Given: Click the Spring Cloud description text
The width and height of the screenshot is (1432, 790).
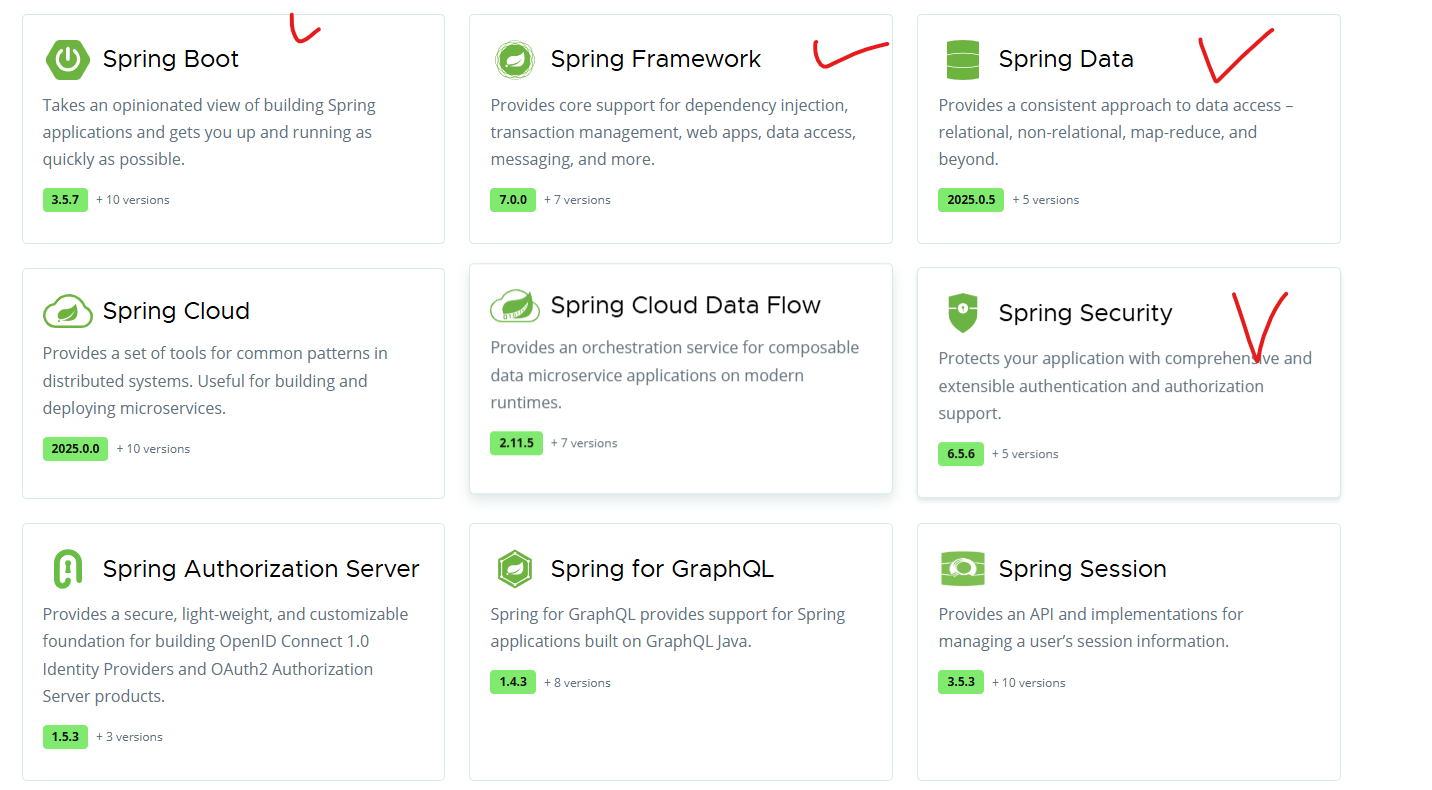Looking at the screenshot, I should point(214,381).
